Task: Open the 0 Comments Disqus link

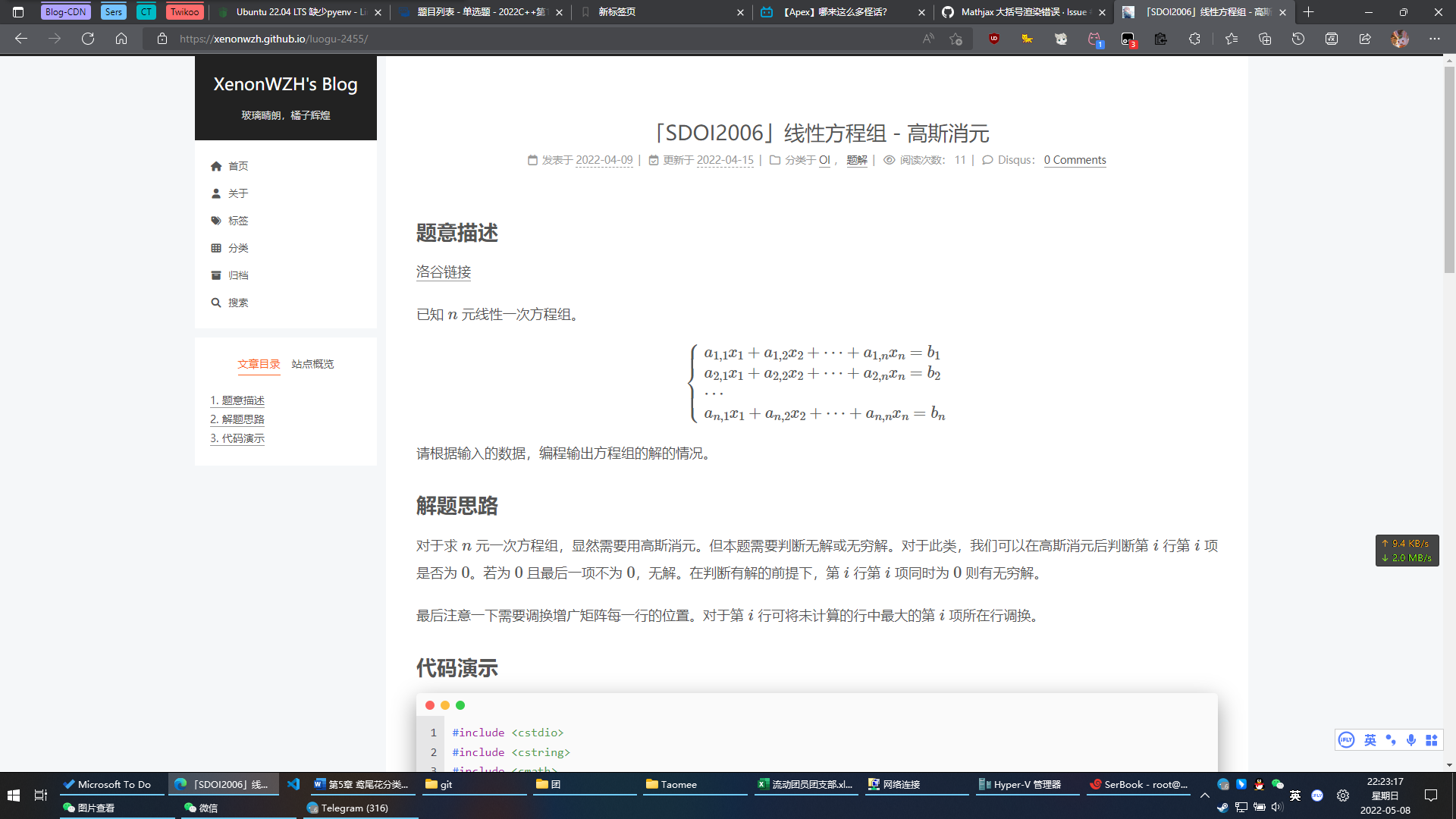Action: [1075, 159]
